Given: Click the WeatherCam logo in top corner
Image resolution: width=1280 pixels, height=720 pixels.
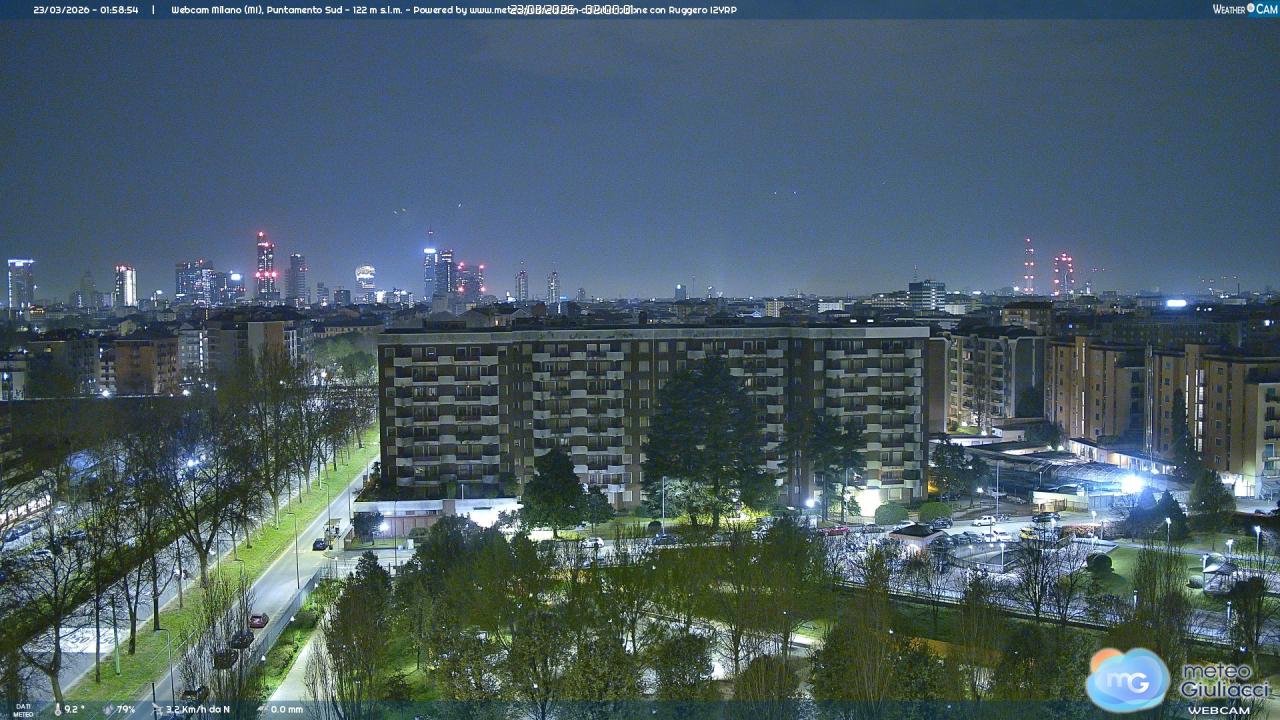Looking at the screenshot, I should click(x=1244, y=9).
